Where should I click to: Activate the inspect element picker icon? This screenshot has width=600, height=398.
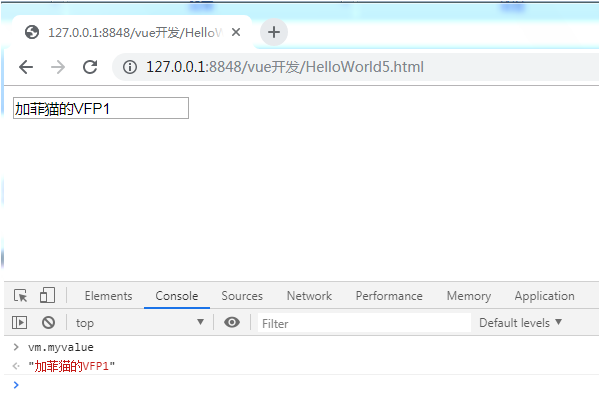click(x=20, y=296)
